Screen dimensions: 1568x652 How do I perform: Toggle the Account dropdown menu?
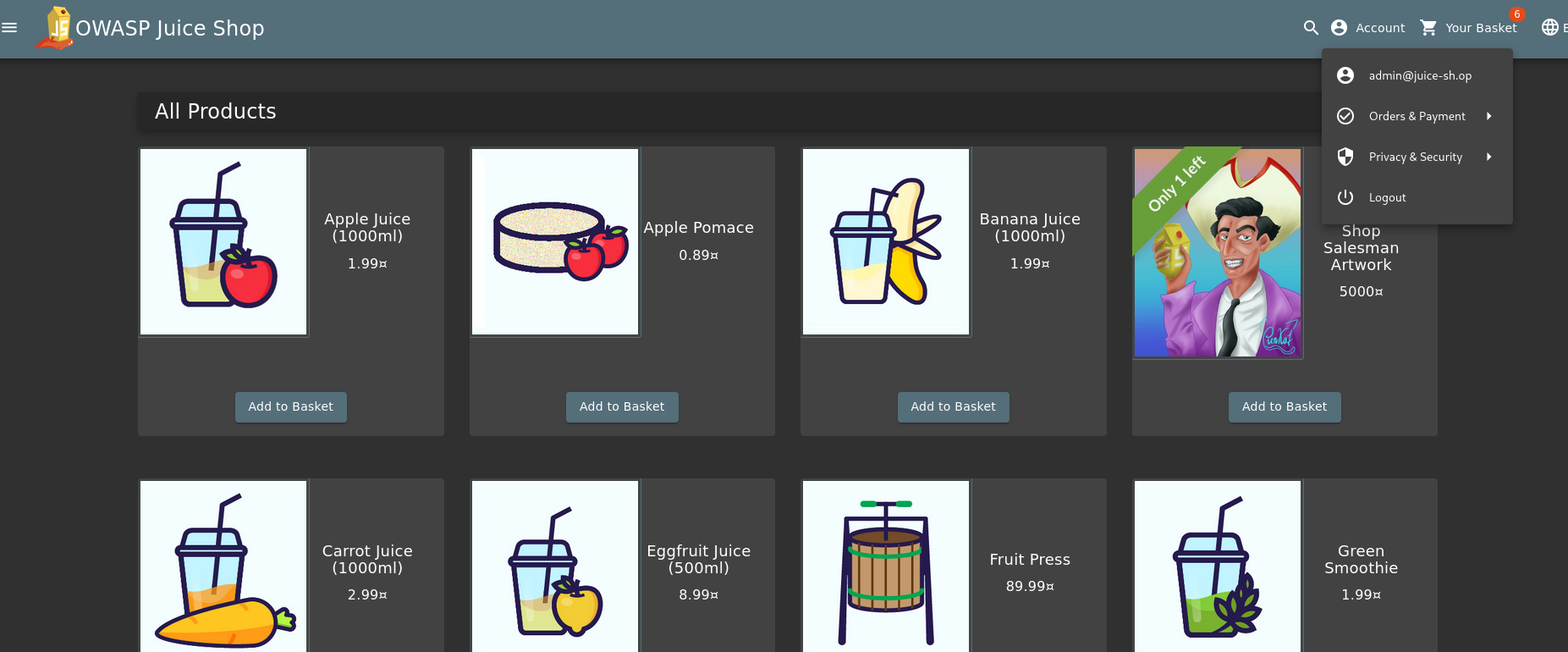(x=1368, y=28)
